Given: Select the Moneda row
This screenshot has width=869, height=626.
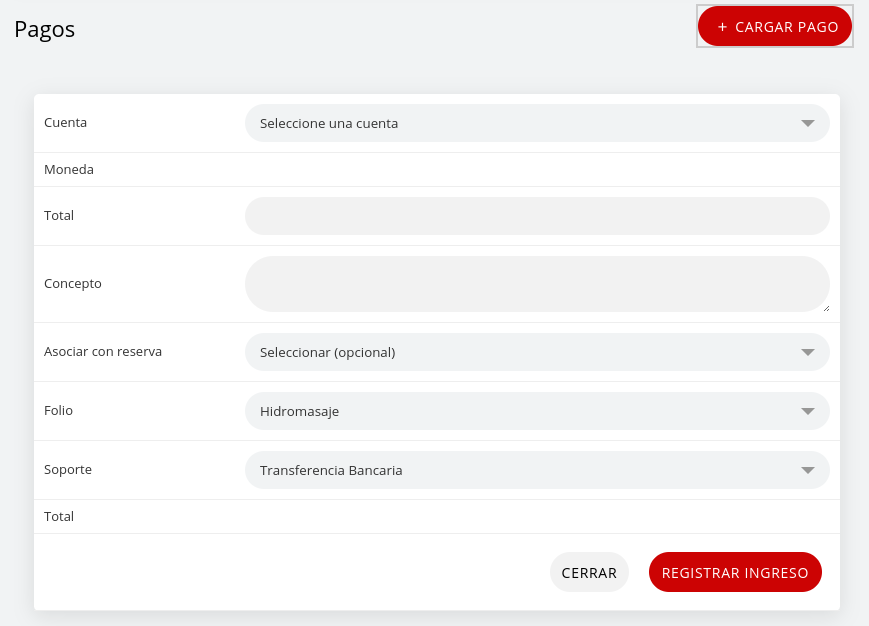Looking at the screenshot, I should point(68,169).
